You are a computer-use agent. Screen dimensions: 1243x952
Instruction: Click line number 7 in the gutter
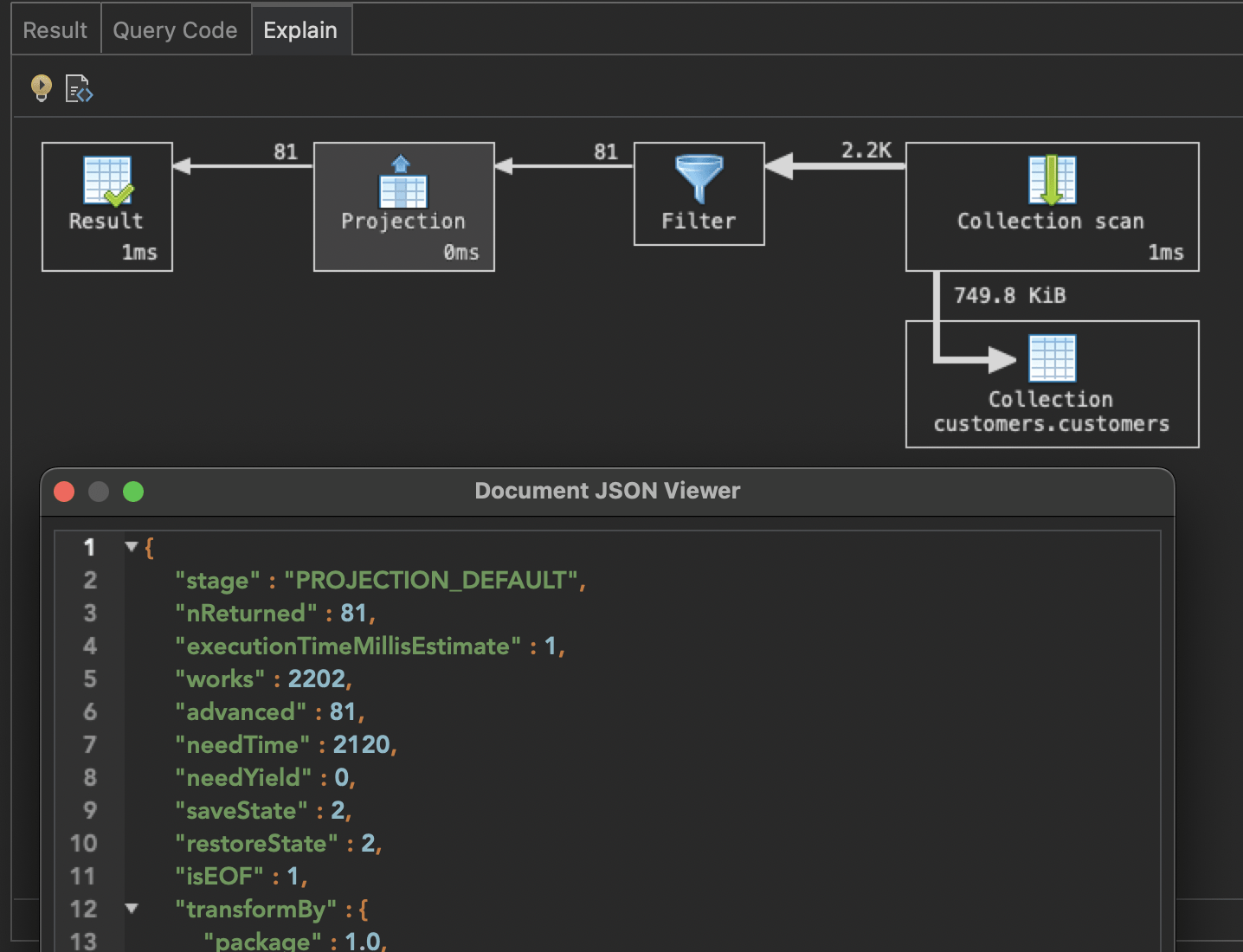[x=90, y=744]
